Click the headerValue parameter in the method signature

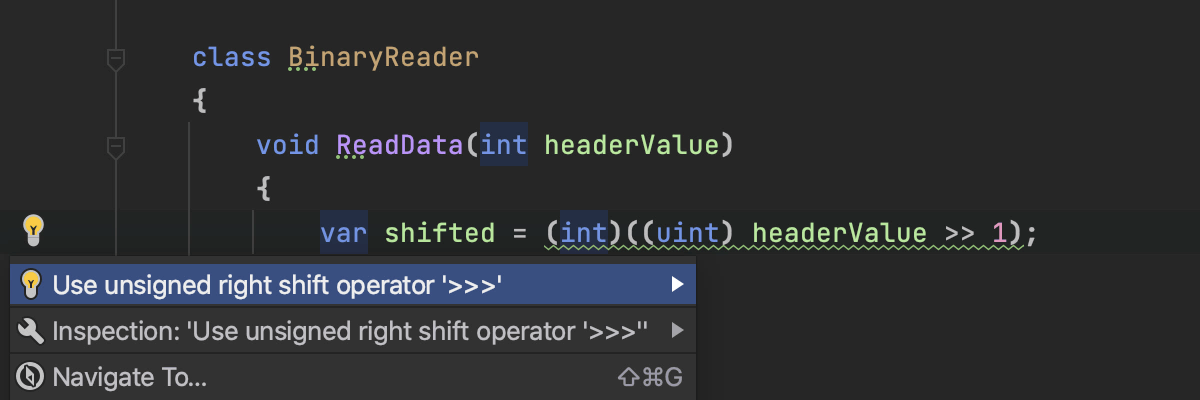tap(632, 146)
